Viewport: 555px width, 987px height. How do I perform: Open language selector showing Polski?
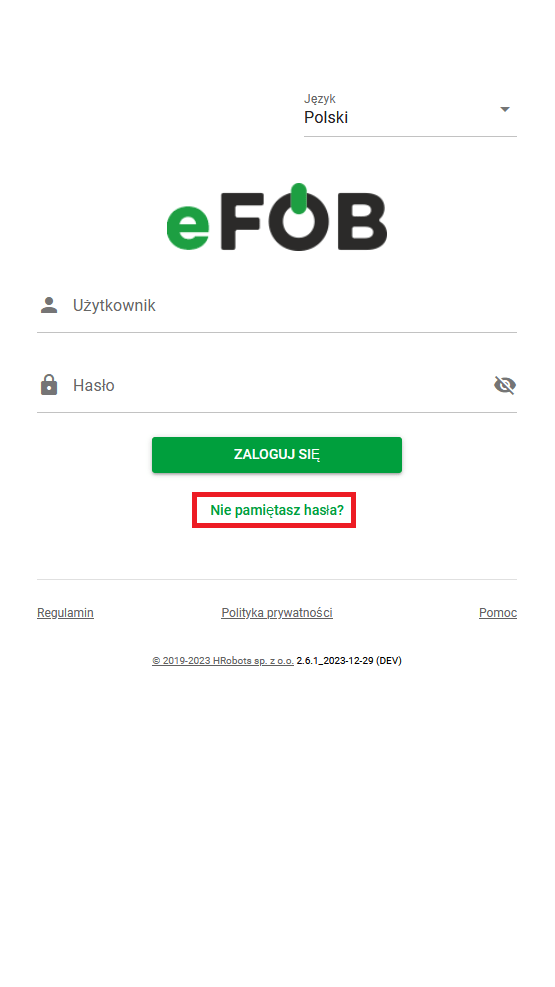click(x=410, y=114)
